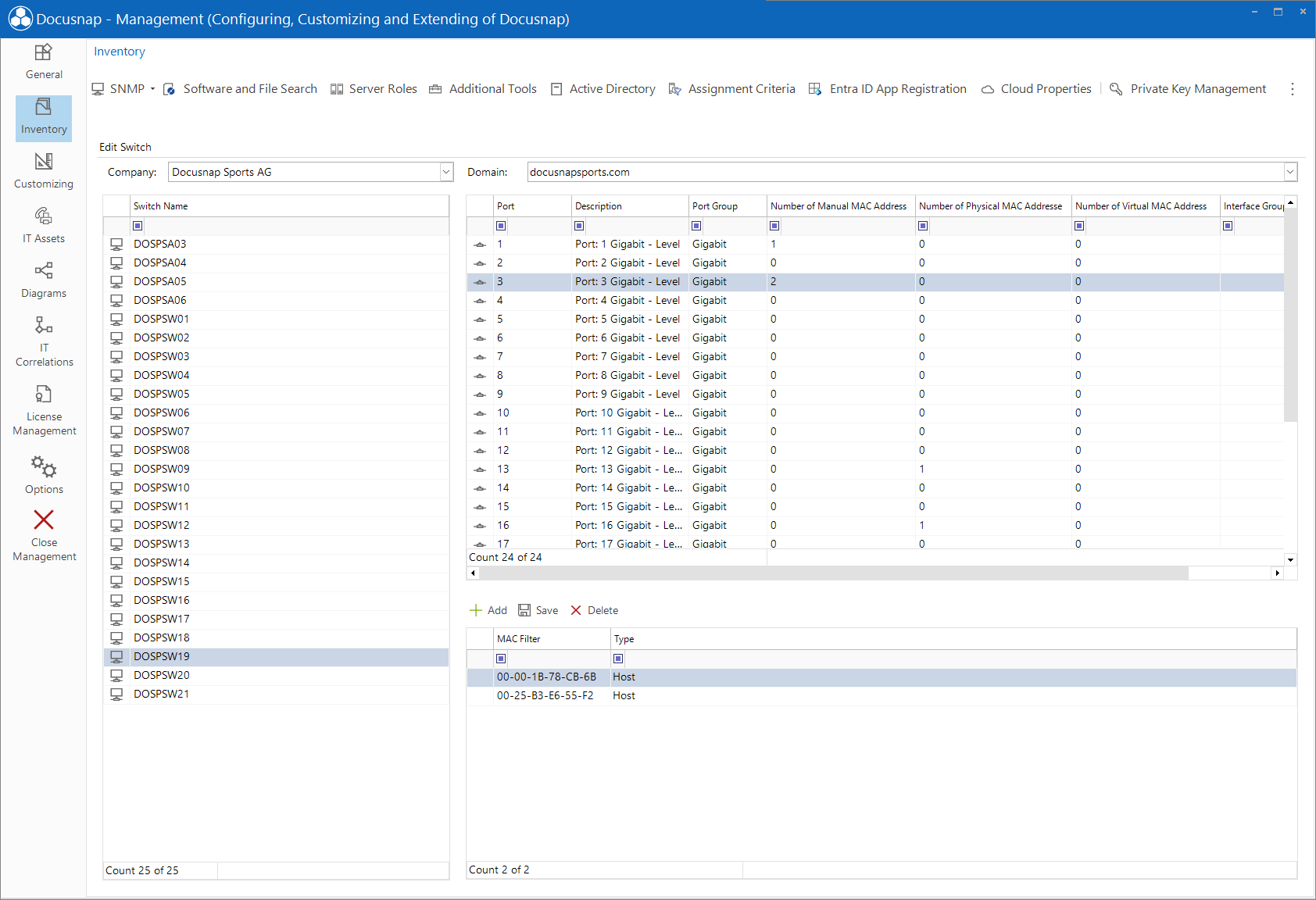Open the Inventory ribbon tab
Screen dimensions: 1316x900
[120, 52]
